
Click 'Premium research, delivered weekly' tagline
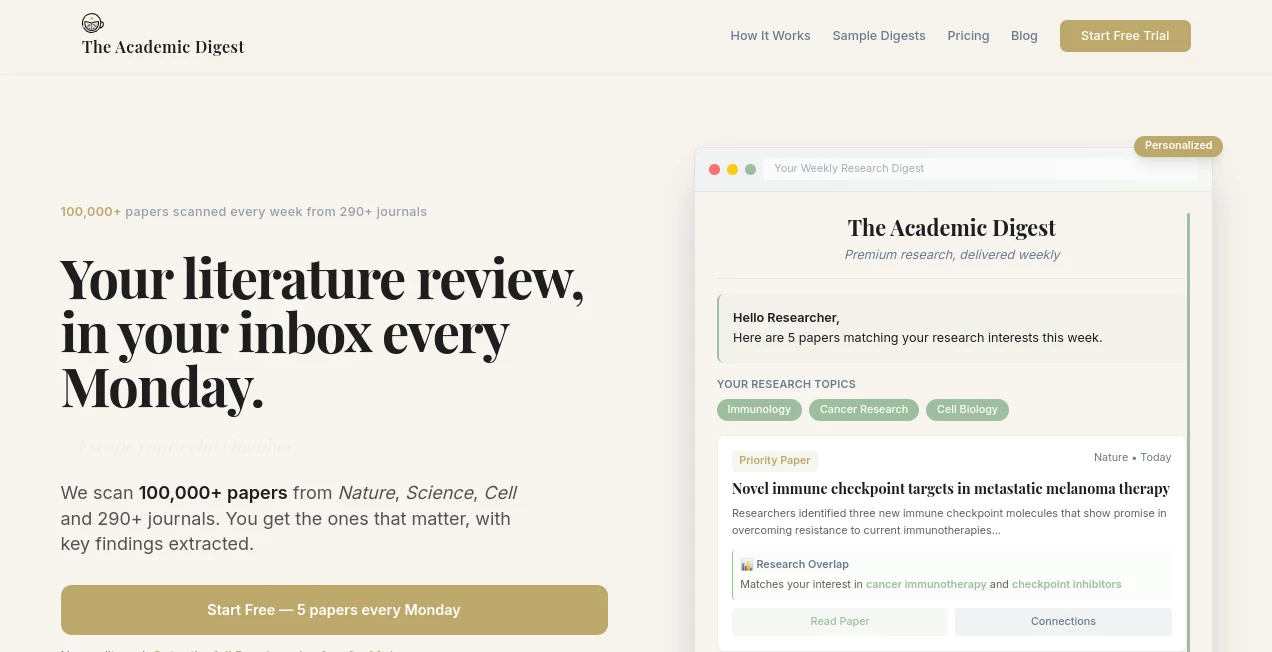952,255
